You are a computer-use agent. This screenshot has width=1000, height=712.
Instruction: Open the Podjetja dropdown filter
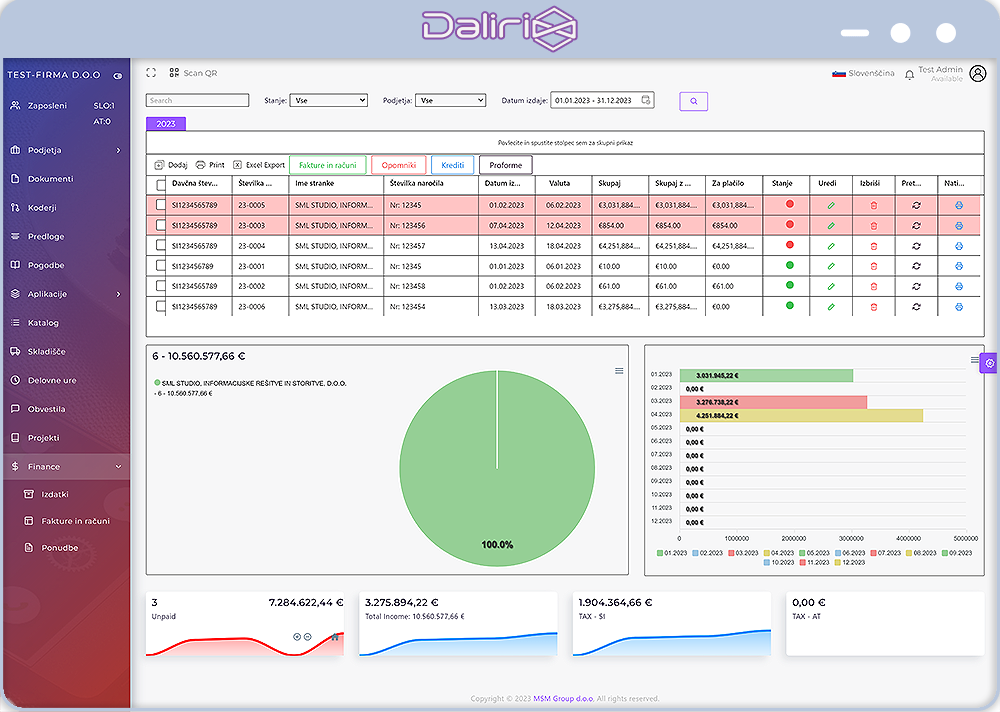click(x=450, y=101)
